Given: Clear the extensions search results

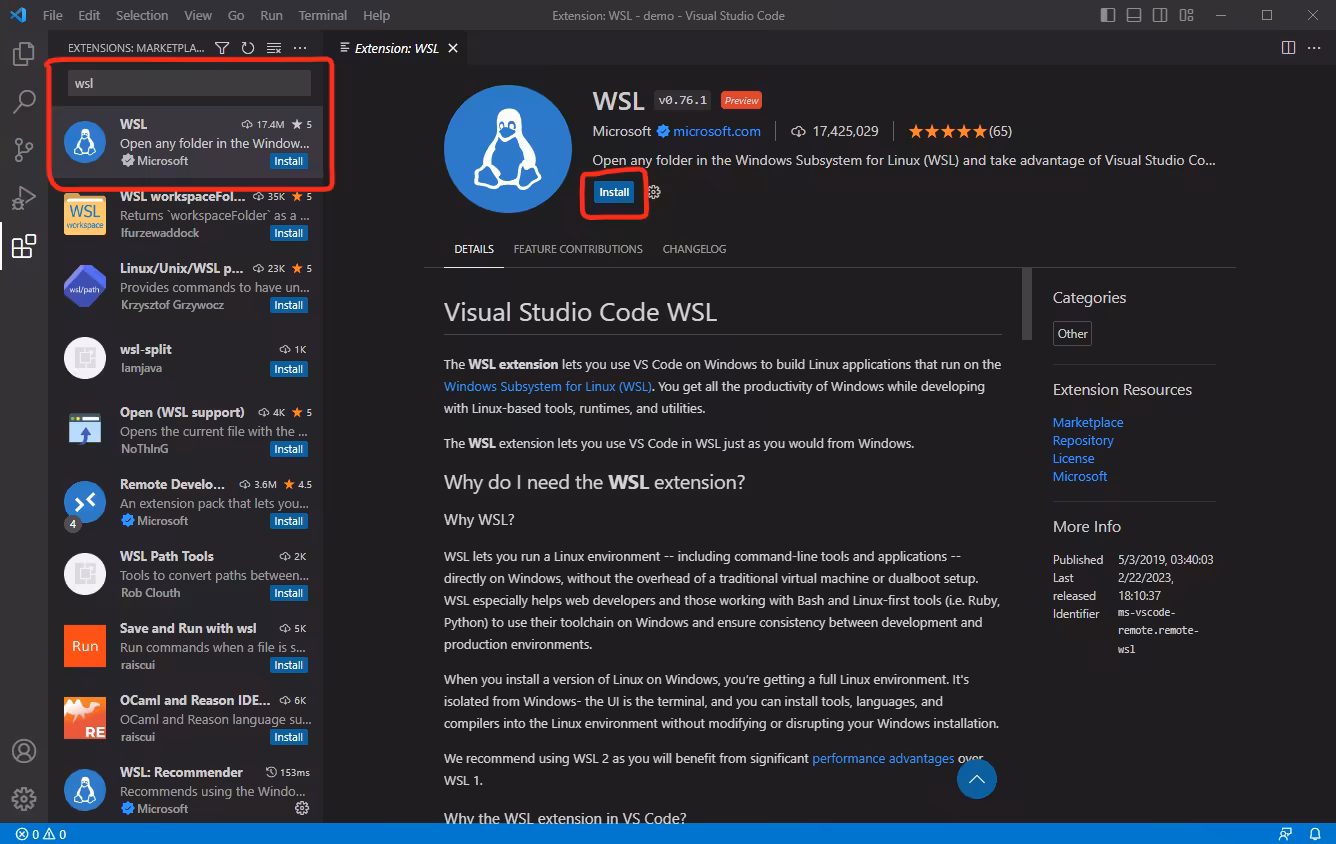Looking at the screenshot, I should click(274, 48).
